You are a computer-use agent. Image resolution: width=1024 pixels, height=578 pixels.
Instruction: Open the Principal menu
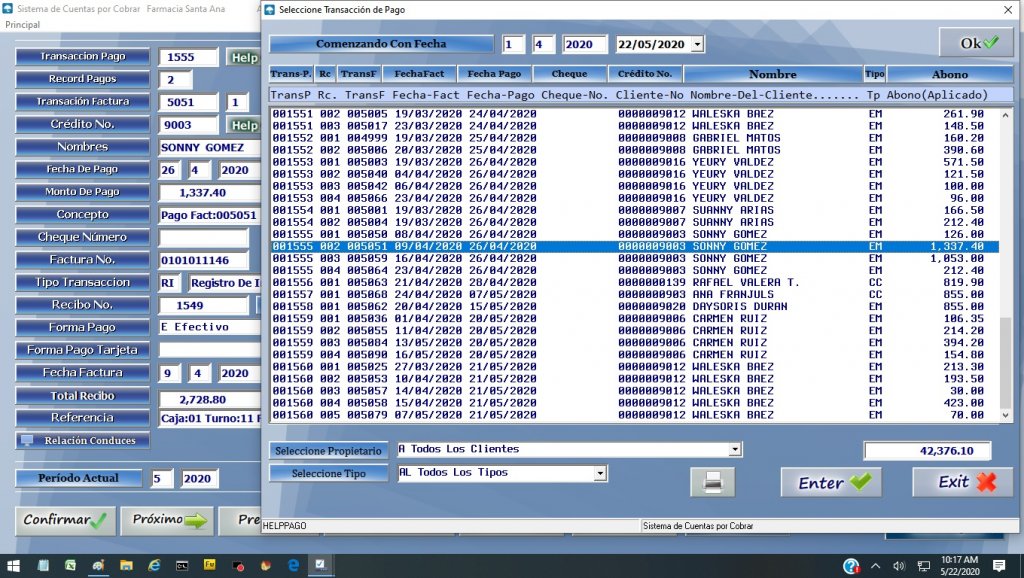[23, 24]
